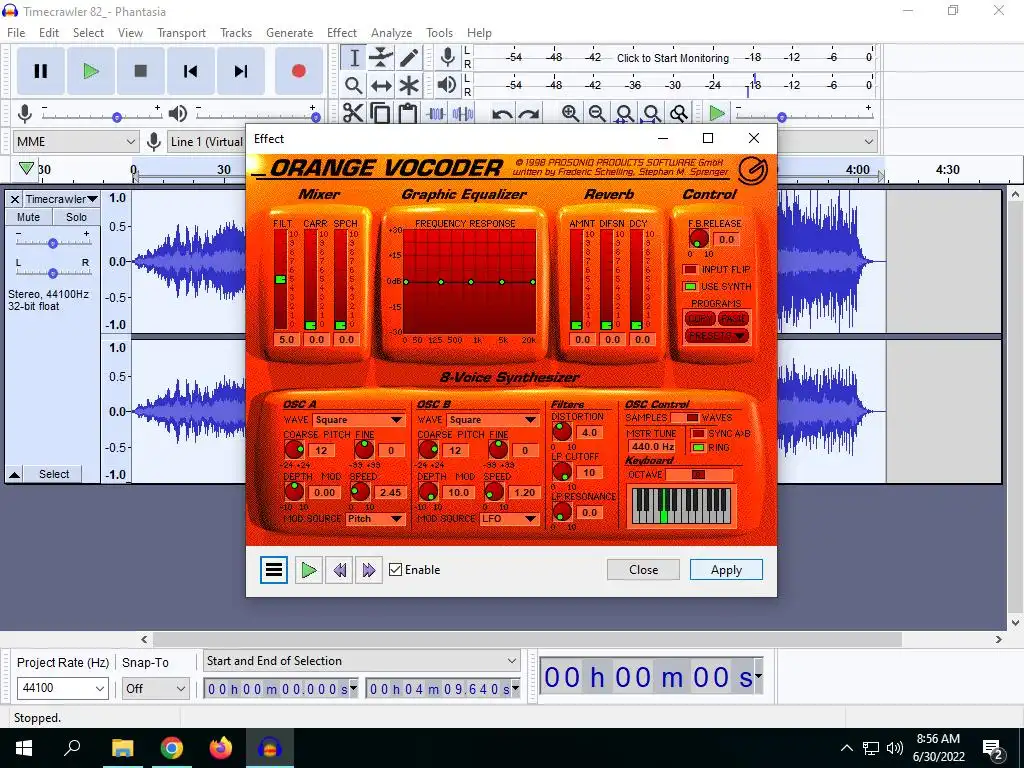The height and width of the screenshot is (768, 1024).
Task: Open OSC B MOD SOURCE LFO dropdown
Action: (x=509, y=519)
